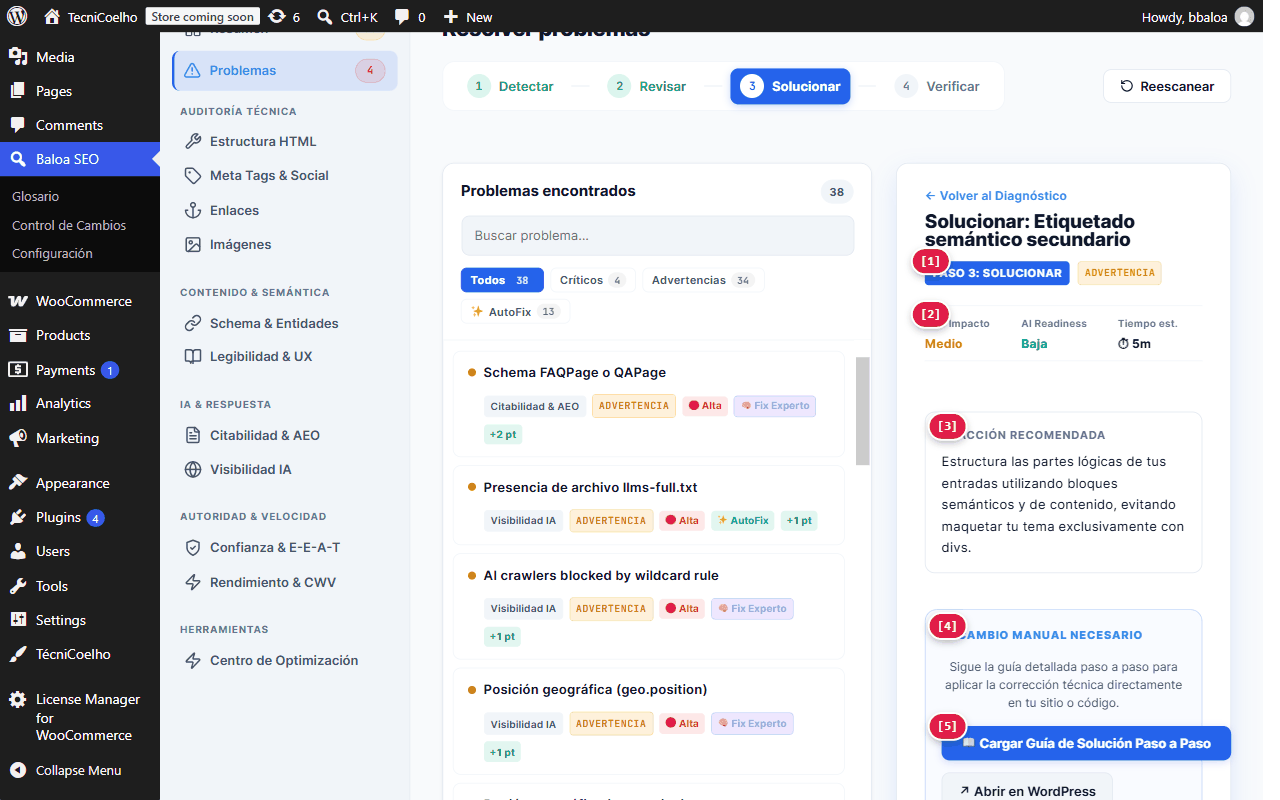Open the Ctrl+K search magnifier
Viewport: 1280px width, 800px height.
pos(325,17)
